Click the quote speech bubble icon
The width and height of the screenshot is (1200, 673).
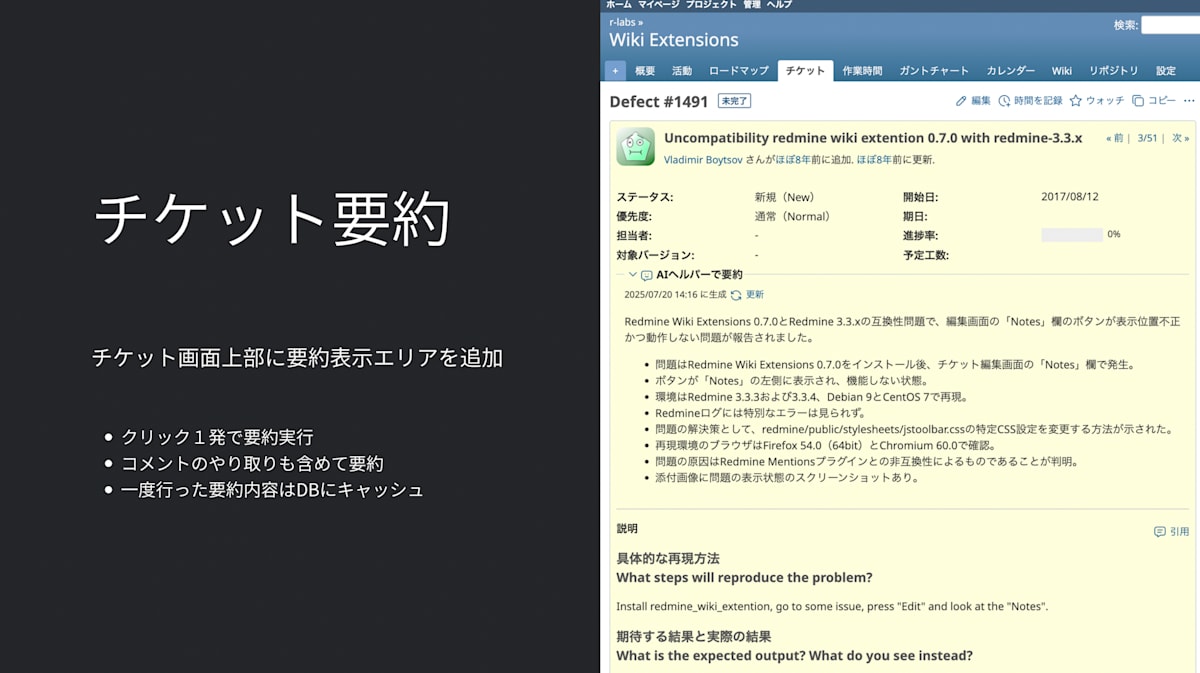click(1159, 532)
